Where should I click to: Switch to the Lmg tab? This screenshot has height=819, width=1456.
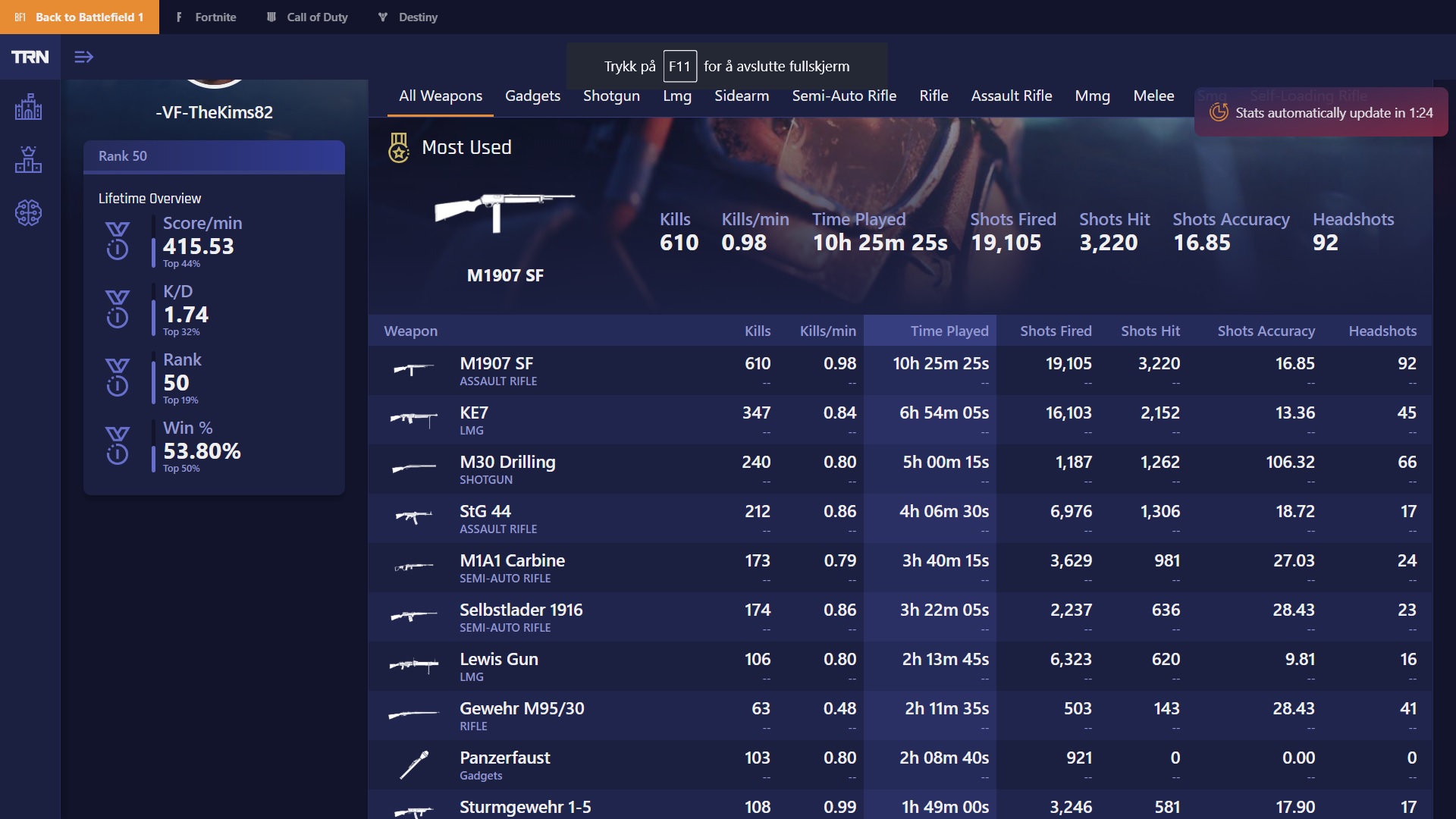[x=677, y=96]
